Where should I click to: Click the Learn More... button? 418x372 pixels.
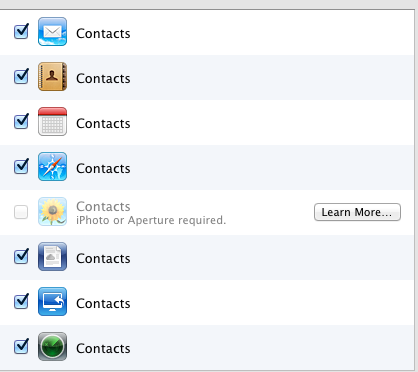pos(357,212)
